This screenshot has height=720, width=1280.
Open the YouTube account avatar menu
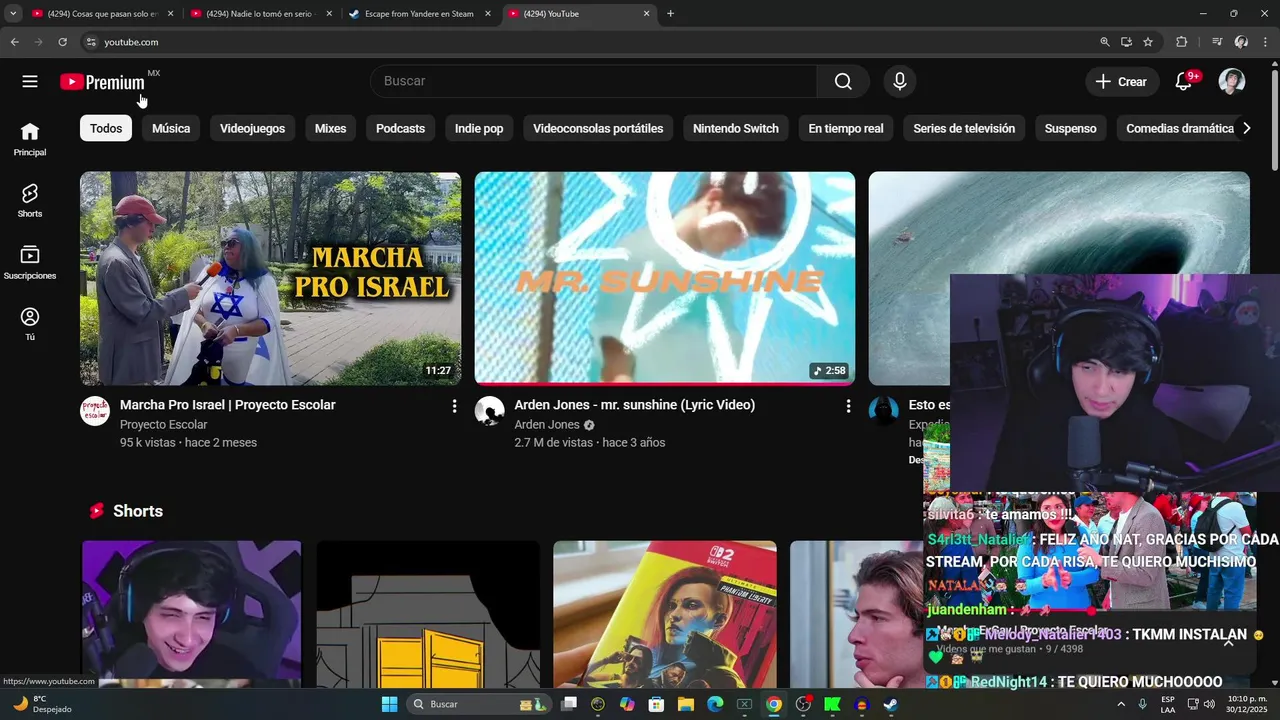[x=1232, y=82]
